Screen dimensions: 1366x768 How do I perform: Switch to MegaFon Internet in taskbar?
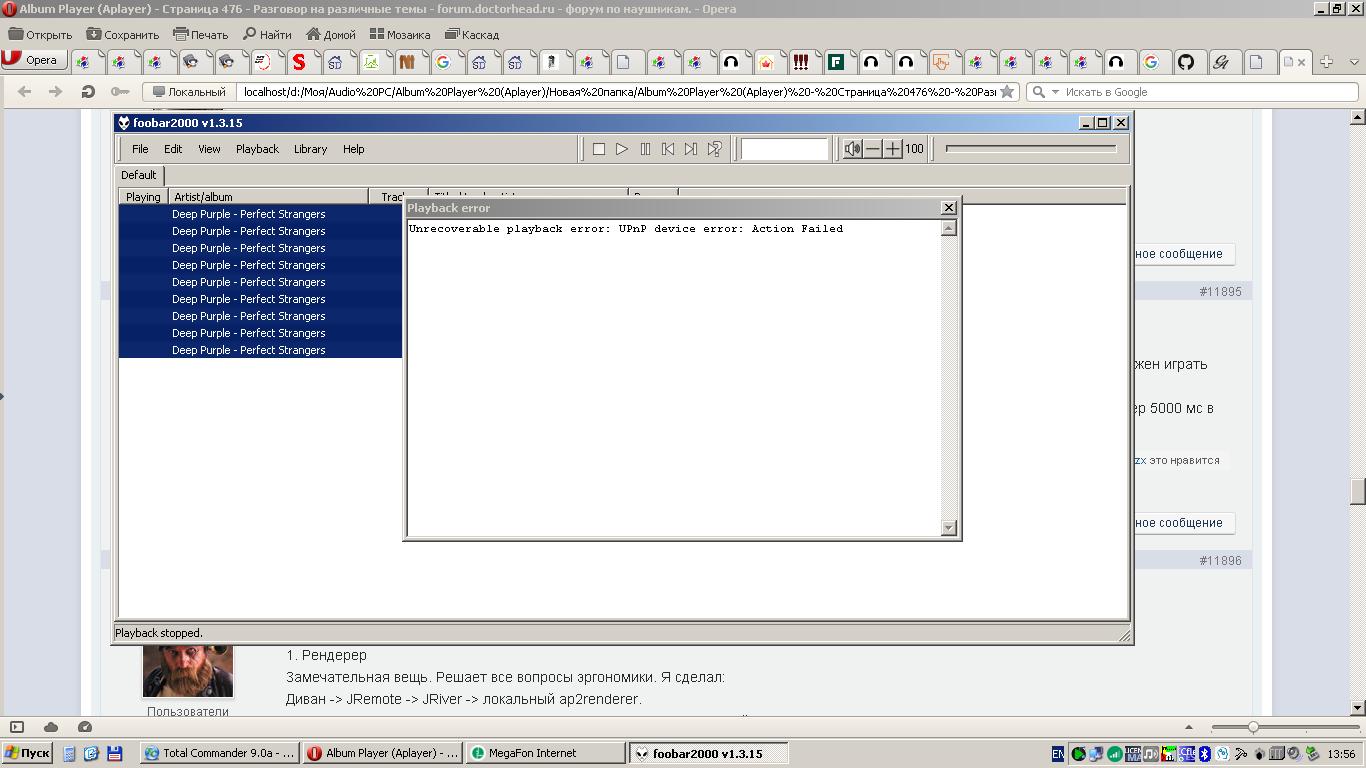544,754
